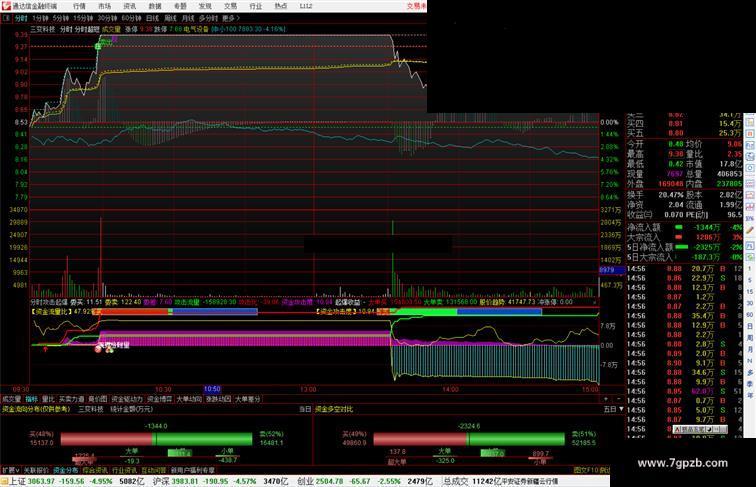Open the 行业资讯 bottom tab
Screen dimensions: 756x487
point(124,470)
